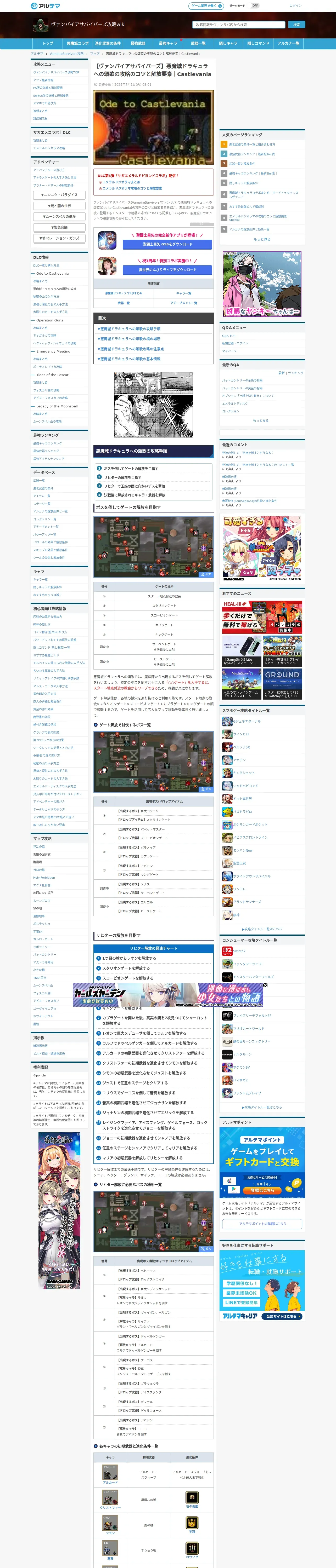The width and height of the screenshot is (336, 1568).
Task: Expand the ▼ニンニク・パラダイス sidebar section
Action: coord(59,195)
